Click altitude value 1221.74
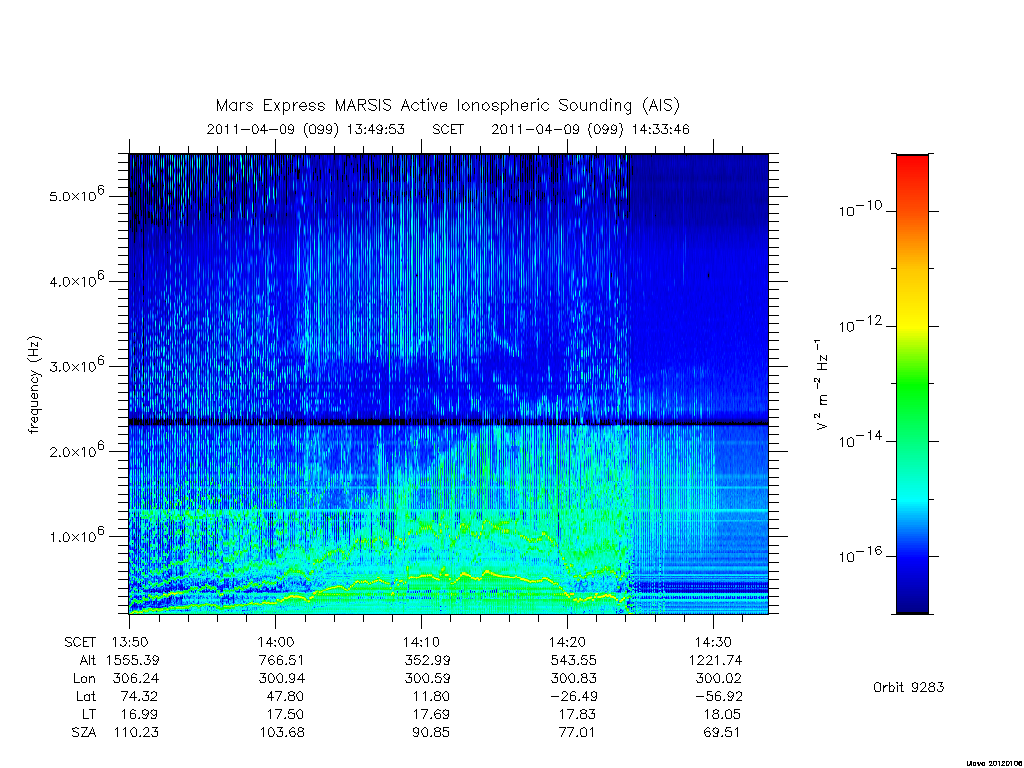Image resolution: width=1024 pixels, height=768 pixels. (x=716, y=660)
